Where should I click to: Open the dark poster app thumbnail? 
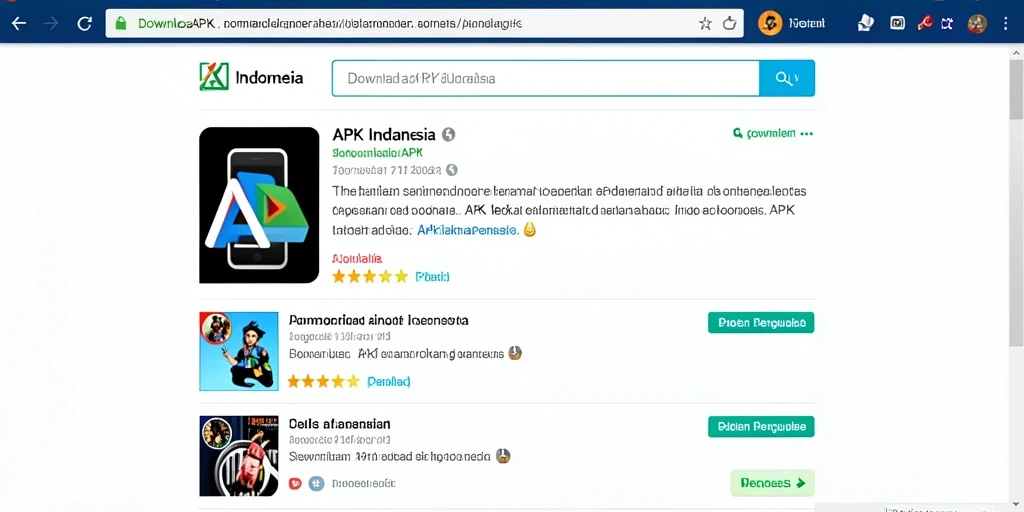point(239,456)
